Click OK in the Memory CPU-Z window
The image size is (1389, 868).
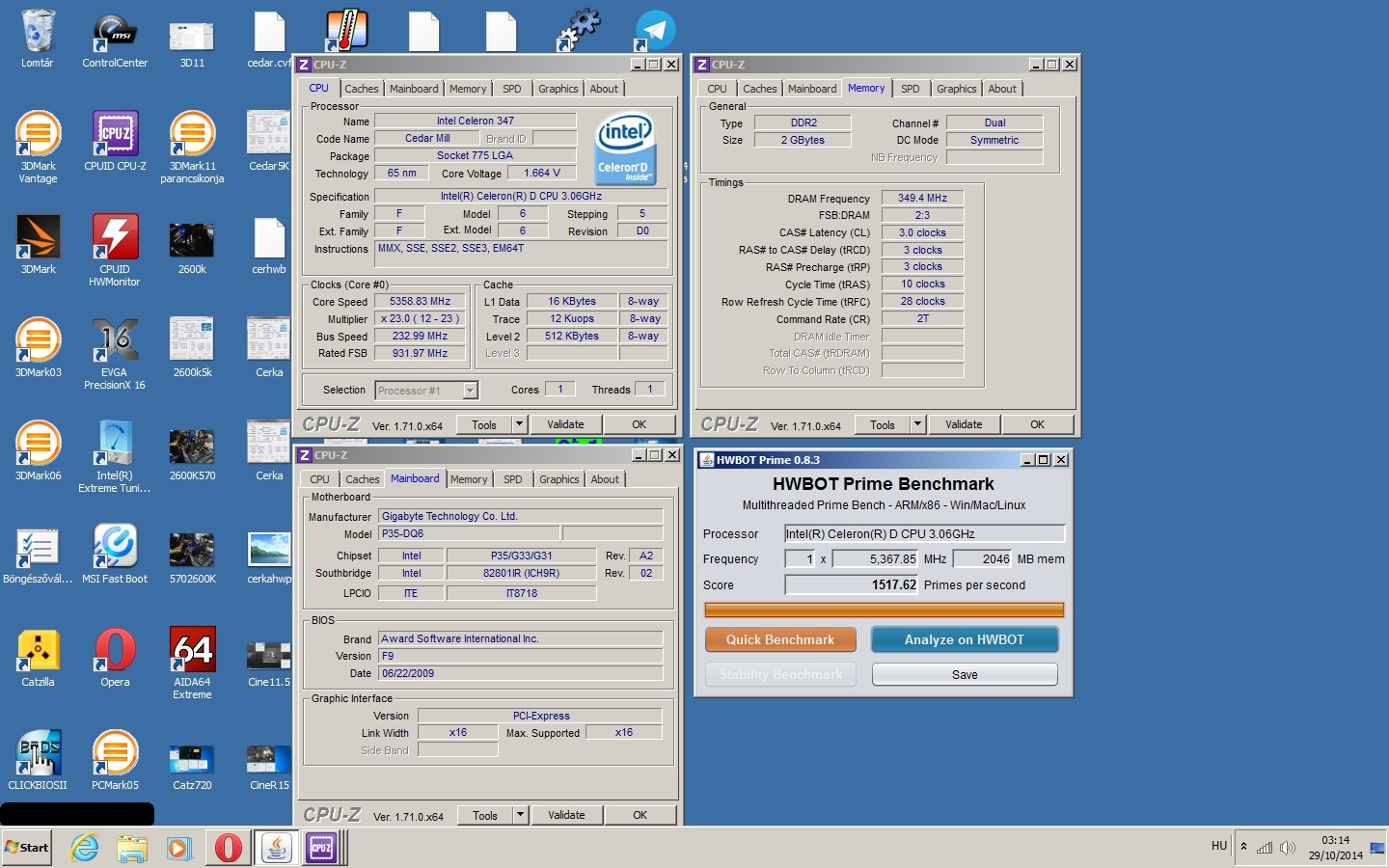1037,424
